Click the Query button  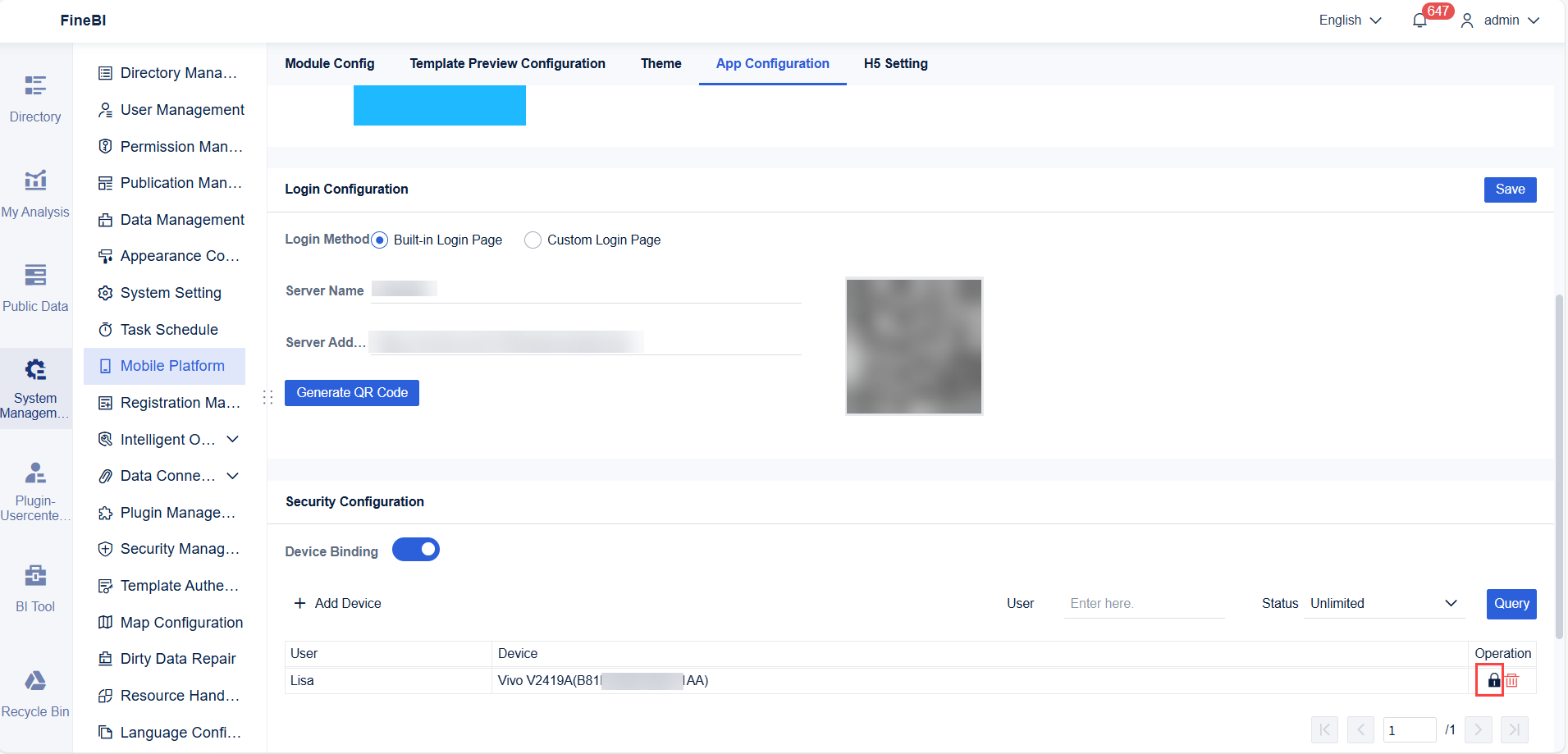1511,604
